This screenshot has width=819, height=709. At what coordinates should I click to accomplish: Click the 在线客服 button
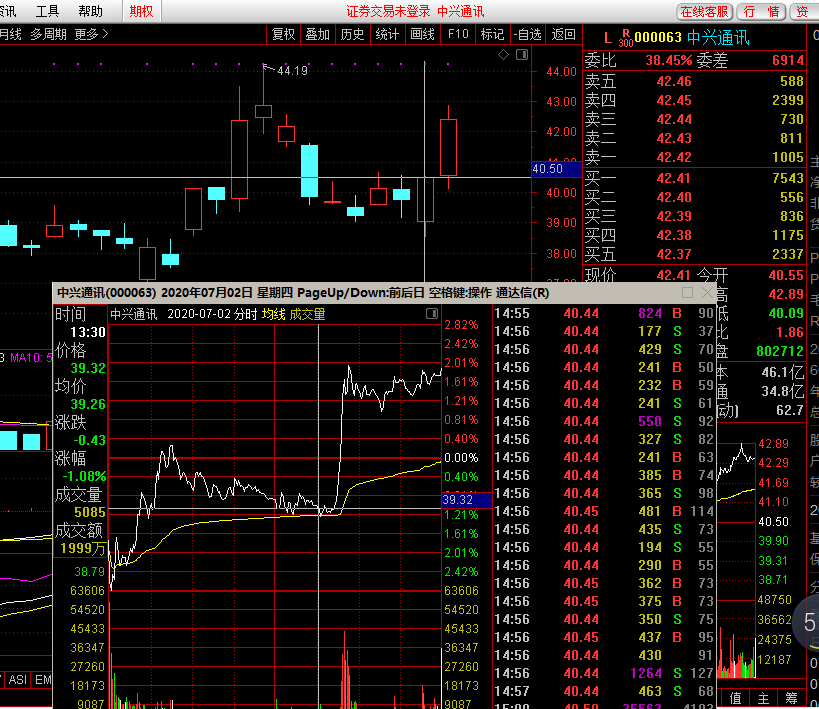[704, 11]
